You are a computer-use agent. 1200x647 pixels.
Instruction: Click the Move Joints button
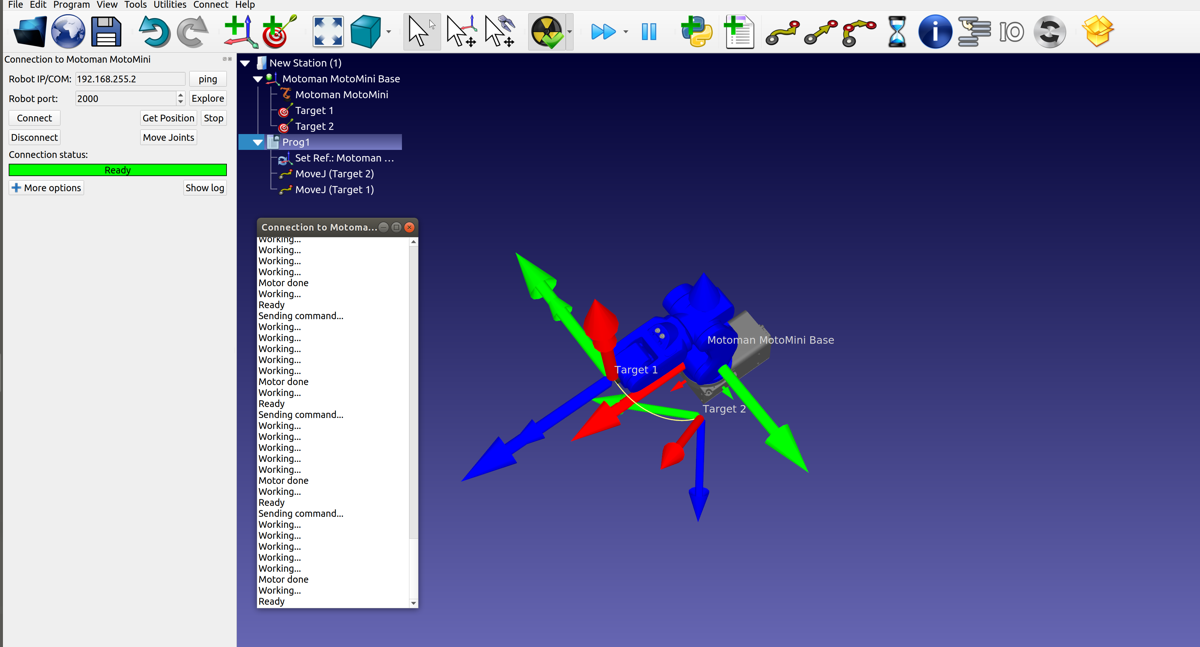[168, 137]
